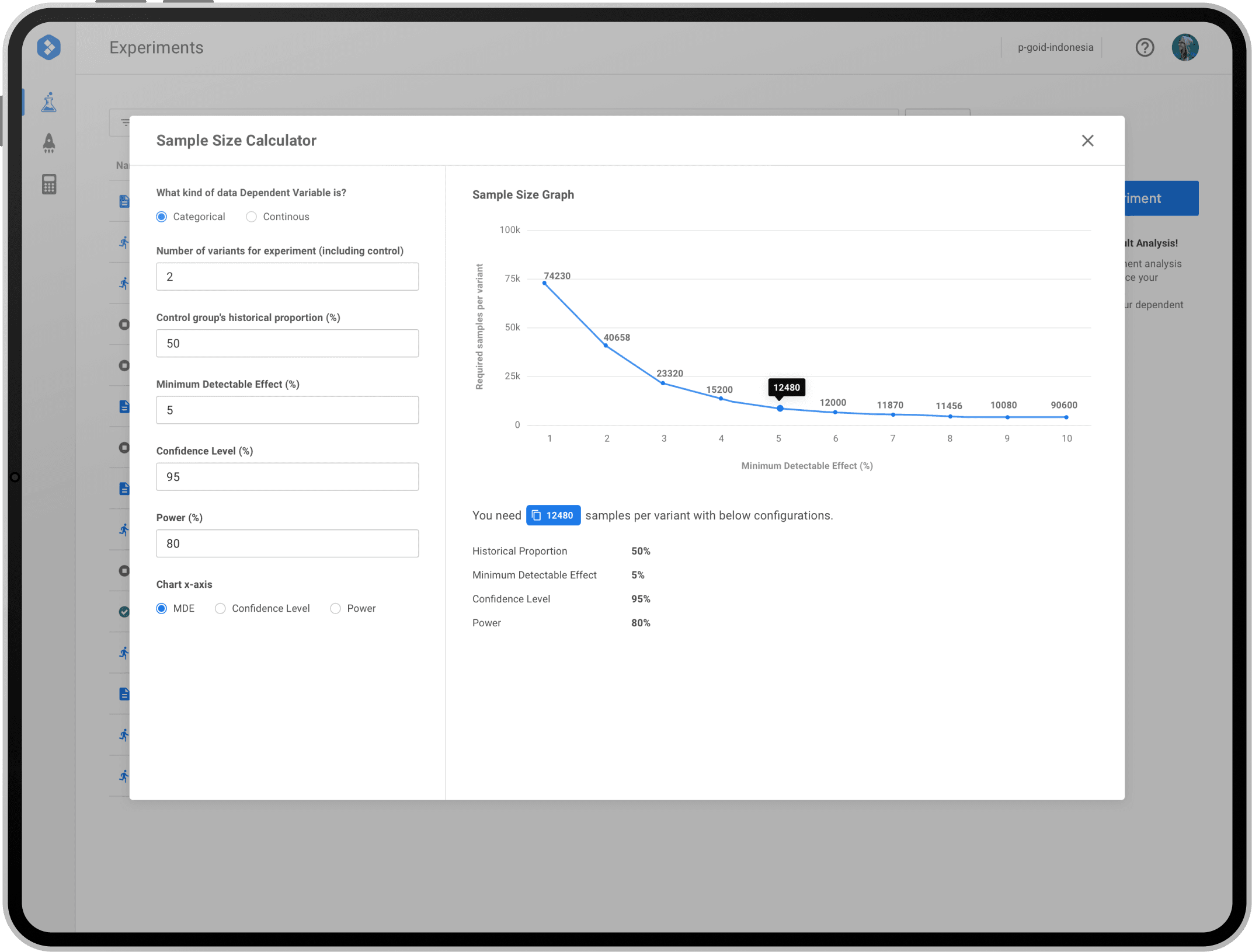
Task: Open the Experiments flask icon in sidebar
Action: (49, 102)
